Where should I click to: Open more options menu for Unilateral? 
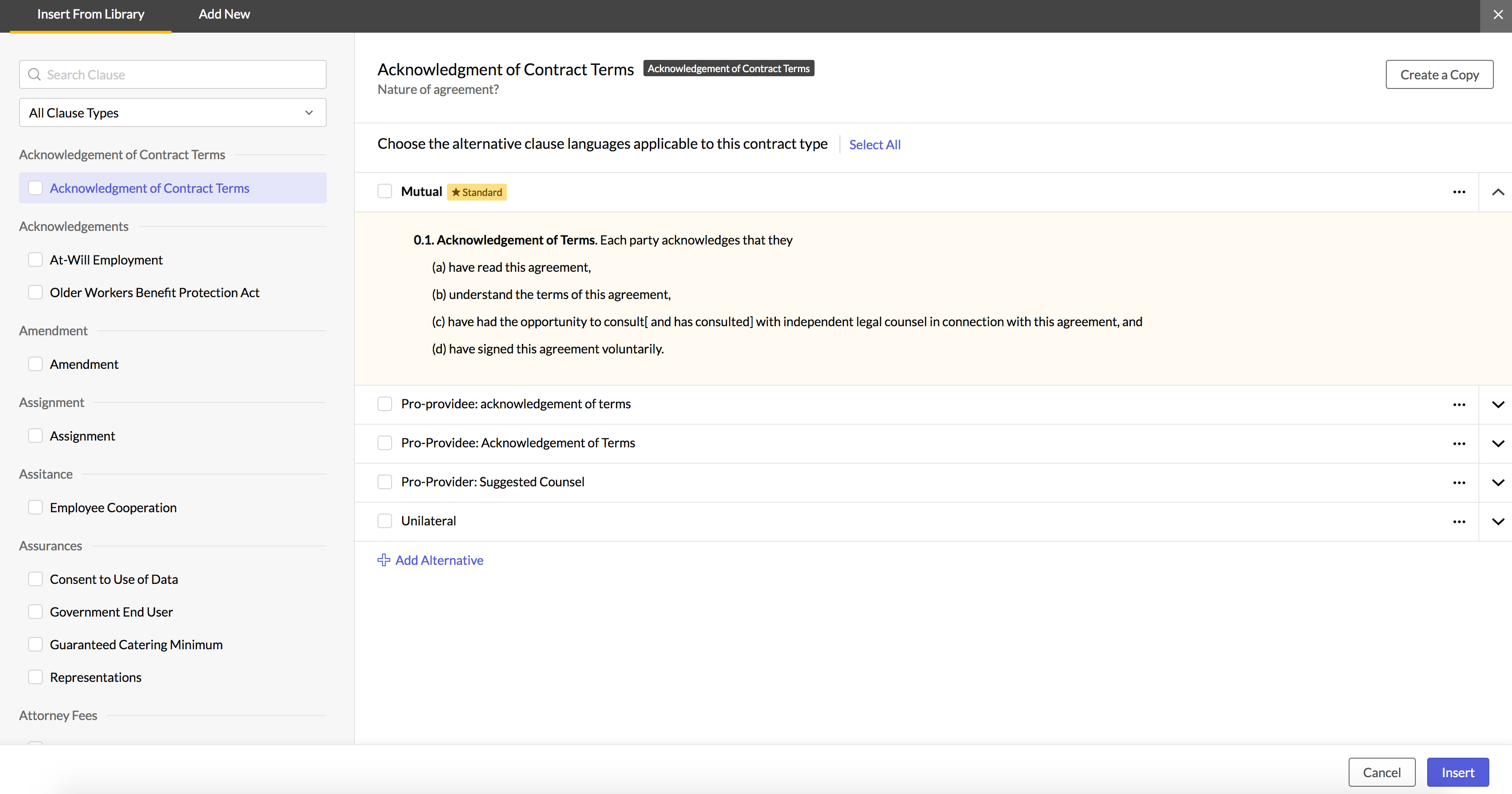[1458, 521]
